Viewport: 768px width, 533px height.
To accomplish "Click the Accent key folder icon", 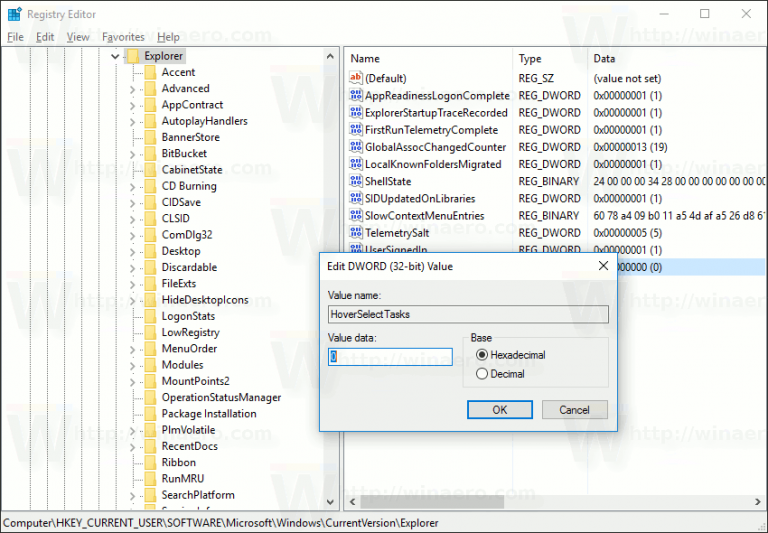I will (x=150, y=72).
